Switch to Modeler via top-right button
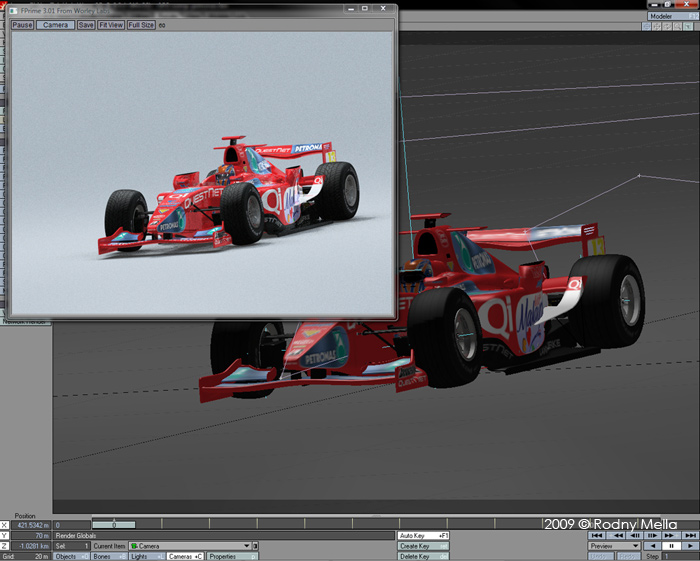Viewport: 700px width, 561px height. 673,16
